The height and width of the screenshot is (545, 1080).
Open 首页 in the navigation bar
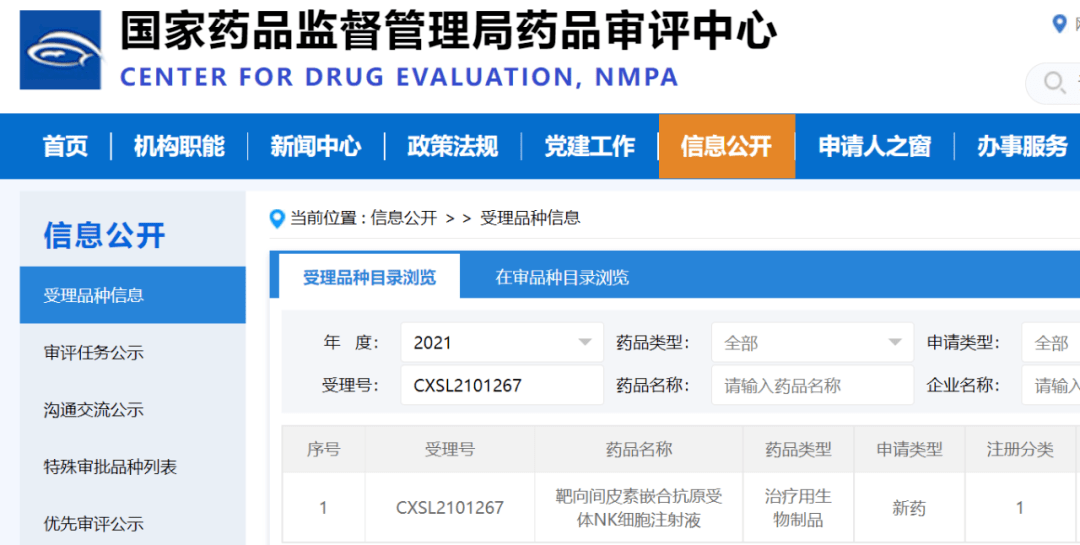pos(66,146)
